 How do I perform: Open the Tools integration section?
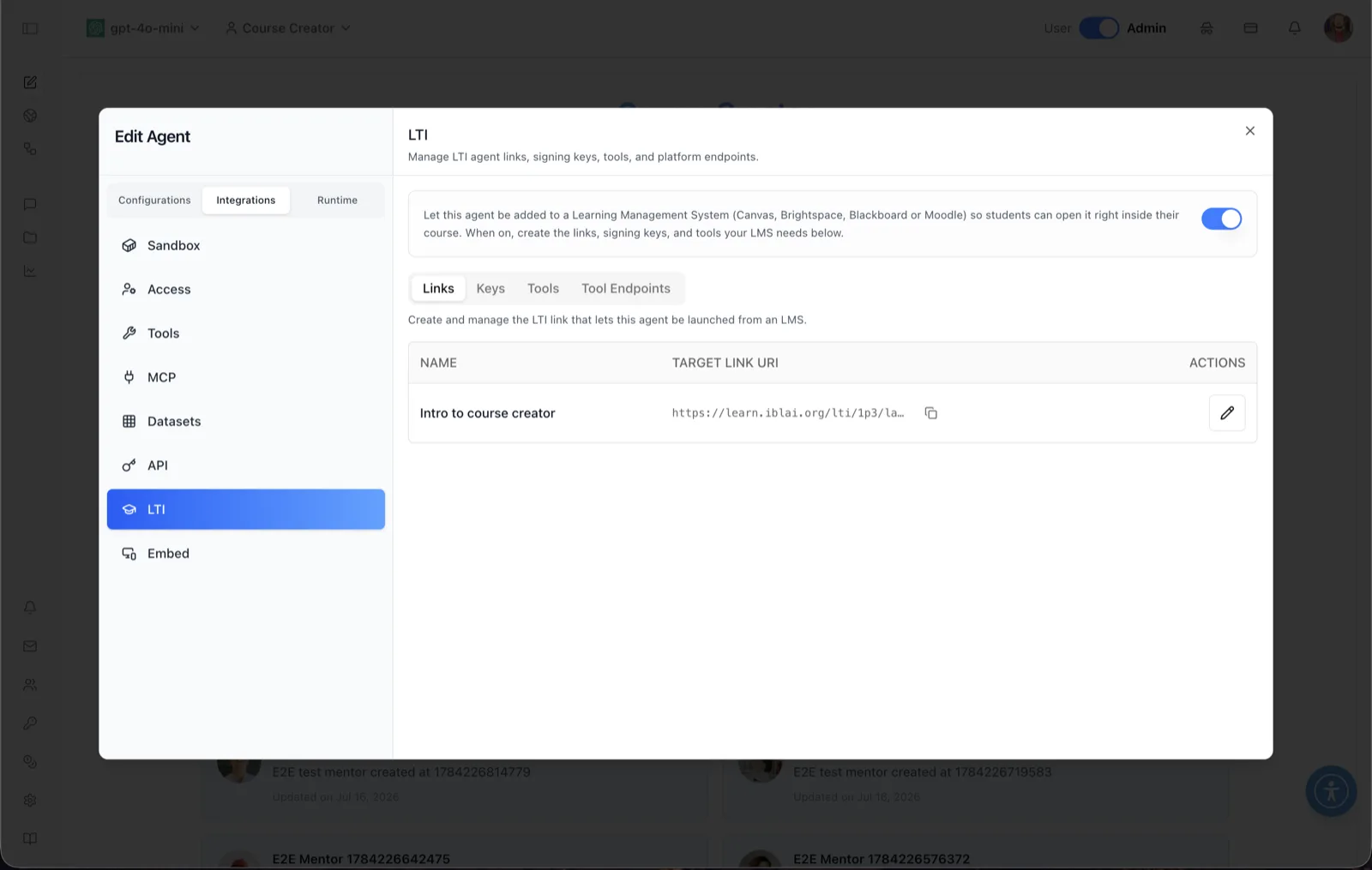click(x=246, y=333)
